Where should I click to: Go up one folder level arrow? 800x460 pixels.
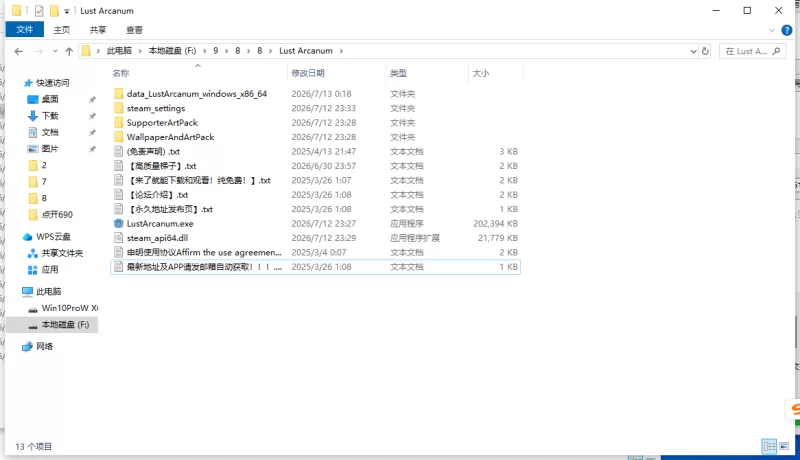(69, 51)
